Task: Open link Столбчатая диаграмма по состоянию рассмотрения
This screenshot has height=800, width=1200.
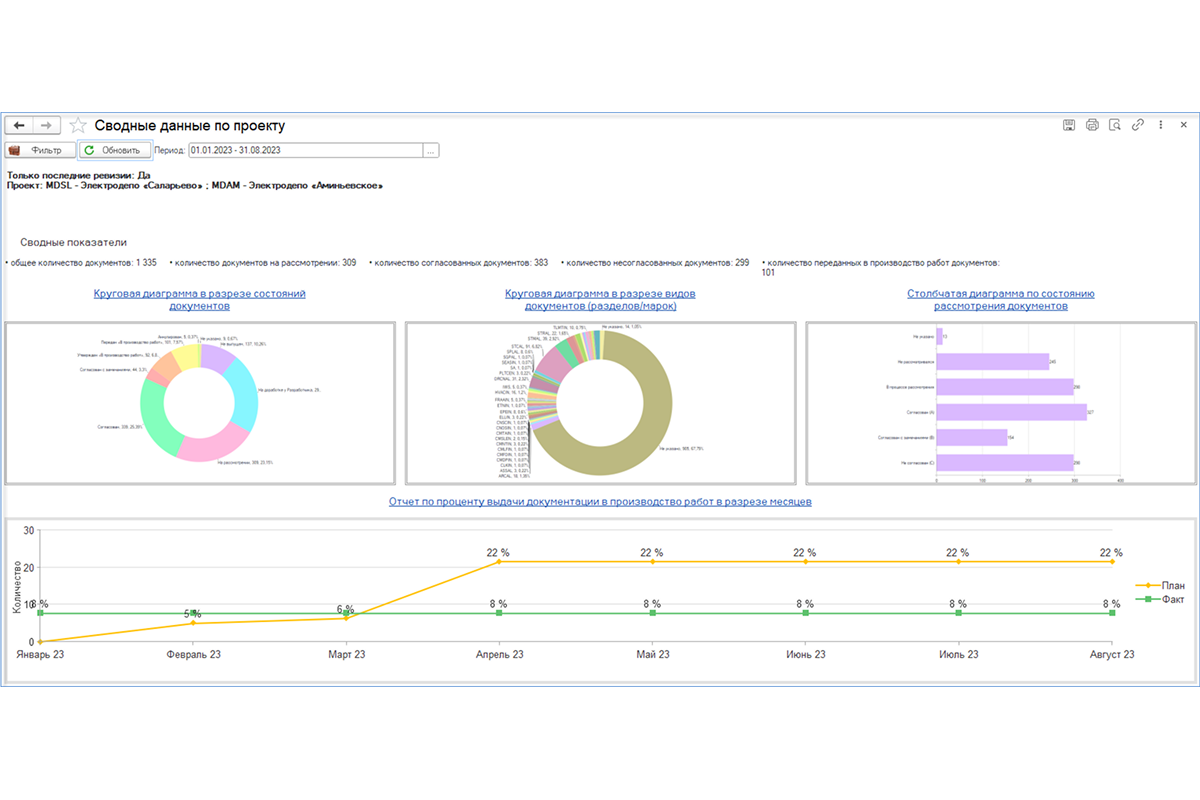Action: click(x=1001, y=300)
